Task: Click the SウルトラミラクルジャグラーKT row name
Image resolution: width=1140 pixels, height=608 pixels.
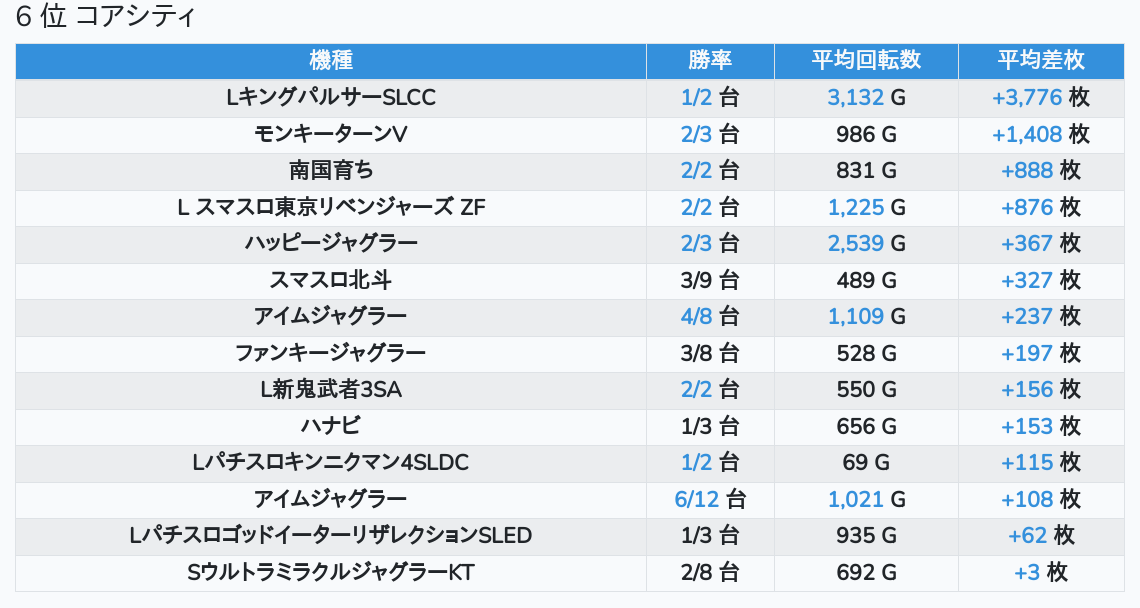Action: (331, 572)
